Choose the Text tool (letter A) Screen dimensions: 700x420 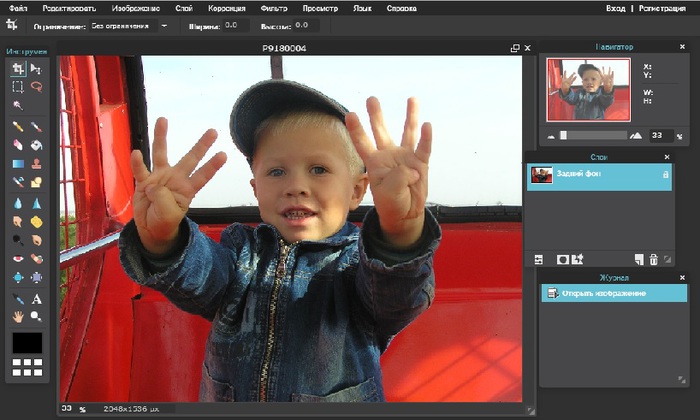[x=36, y=299]
